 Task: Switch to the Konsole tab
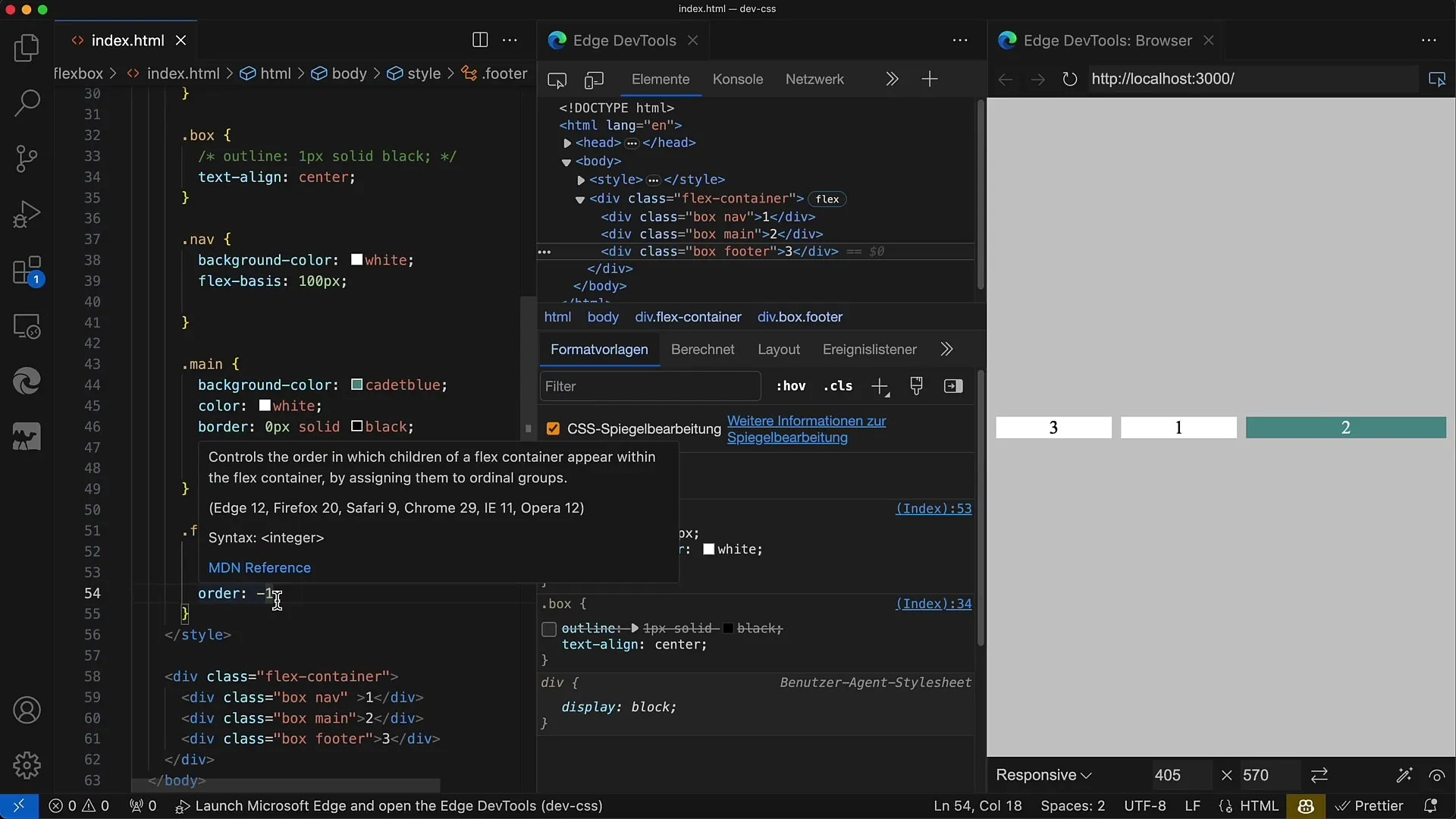738,80
